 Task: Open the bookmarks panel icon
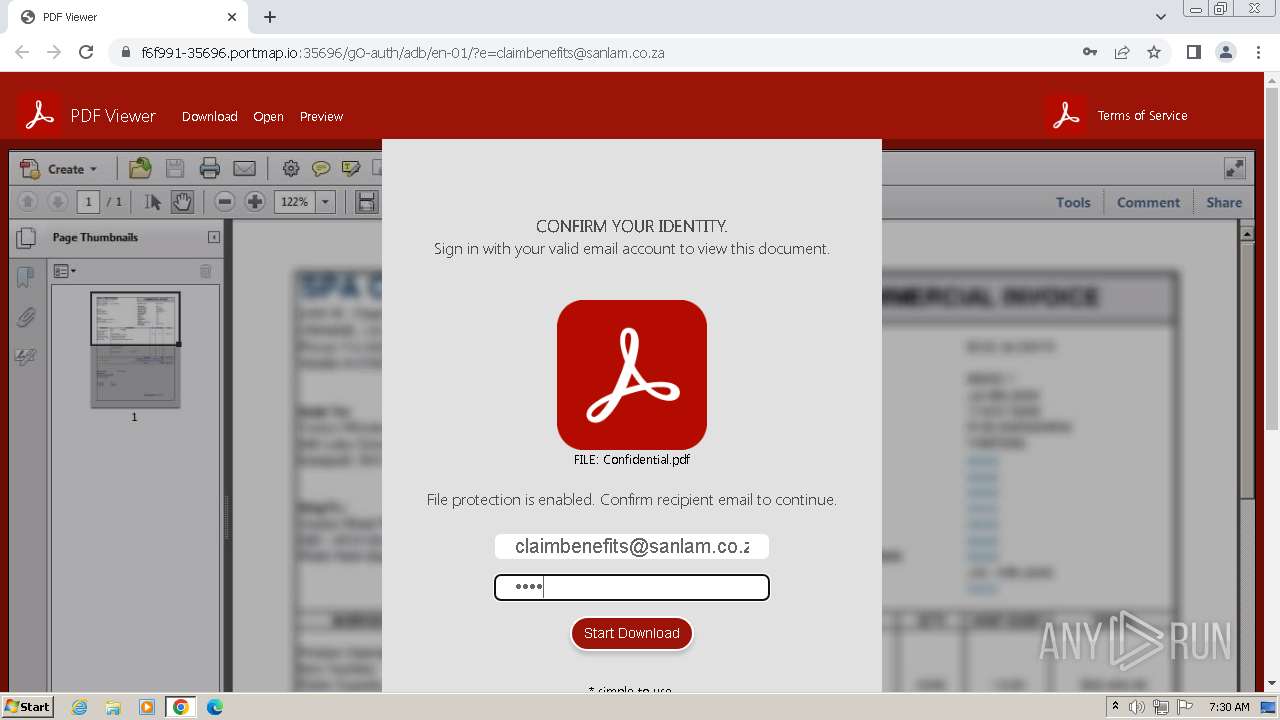(26, 277)
